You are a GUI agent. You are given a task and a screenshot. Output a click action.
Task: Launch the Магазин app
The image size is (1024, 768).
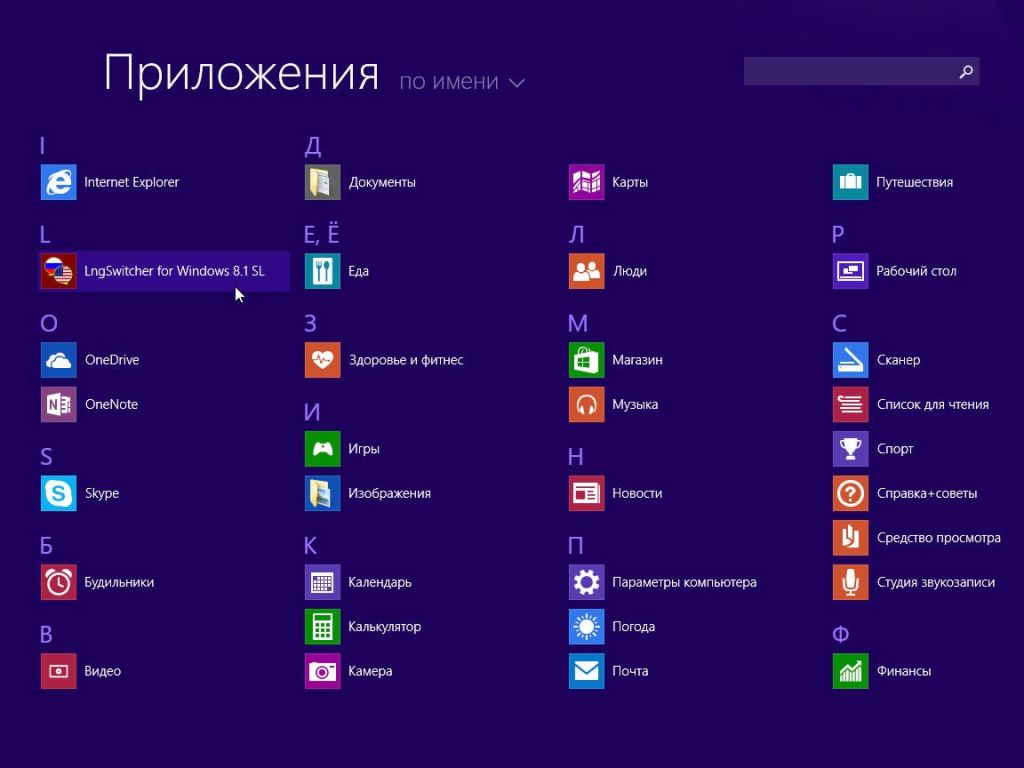point(638,360)
